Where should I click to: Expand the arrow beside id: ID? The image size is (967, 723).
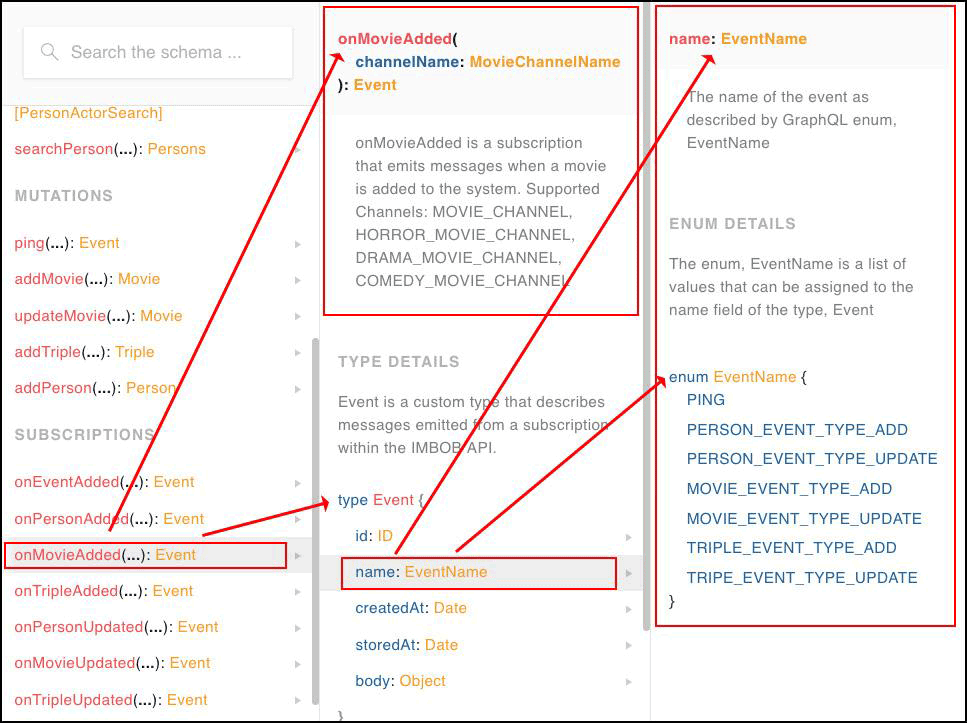628,537
